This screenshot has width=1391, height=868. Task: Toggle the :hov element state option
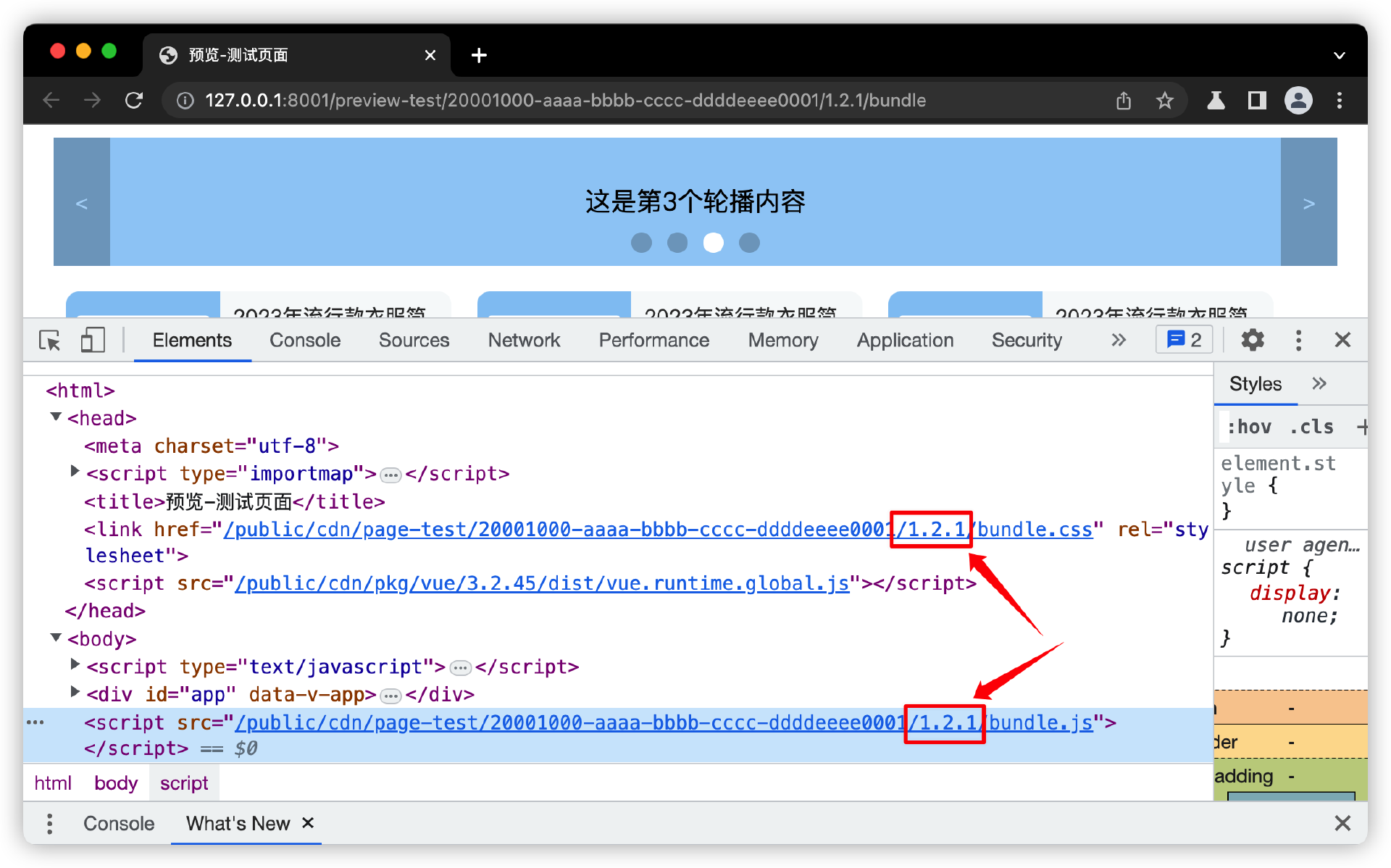[x=1249, y=427]
